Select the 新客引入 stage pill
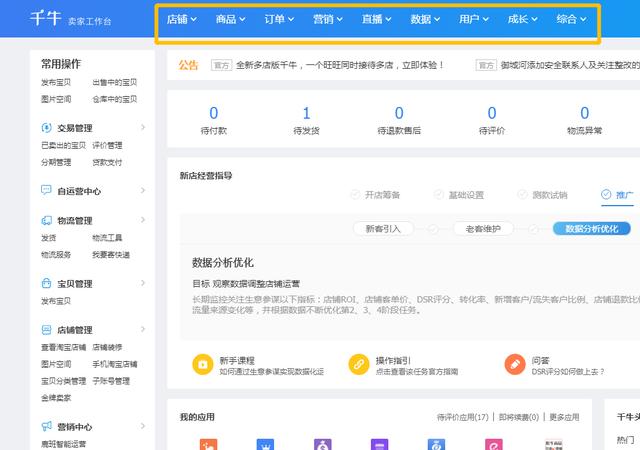640x450 pixels. click(x=383, y=229)
